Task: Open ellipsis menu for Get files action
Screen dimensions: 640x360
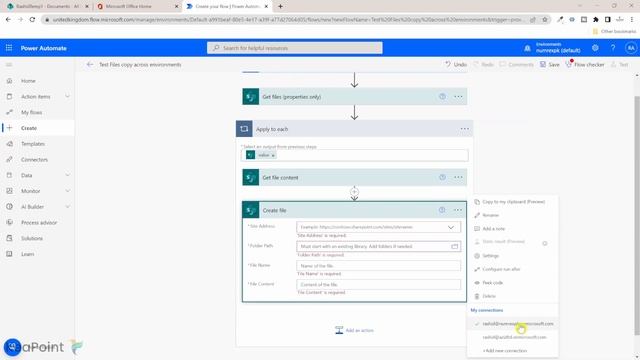Action: coord(458,97)
